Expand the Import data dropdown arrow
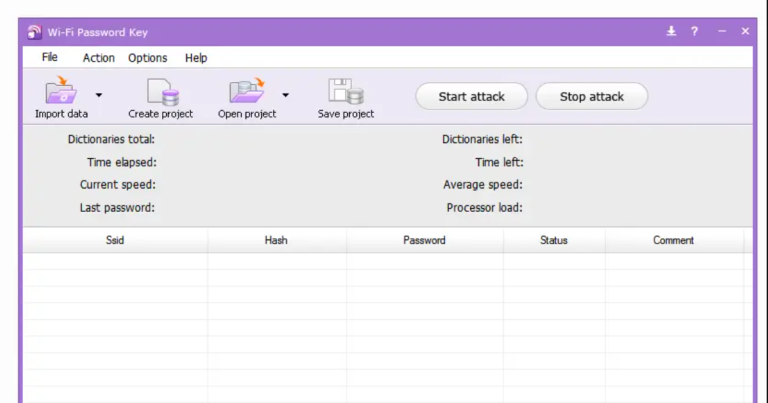 pos(99,95)
